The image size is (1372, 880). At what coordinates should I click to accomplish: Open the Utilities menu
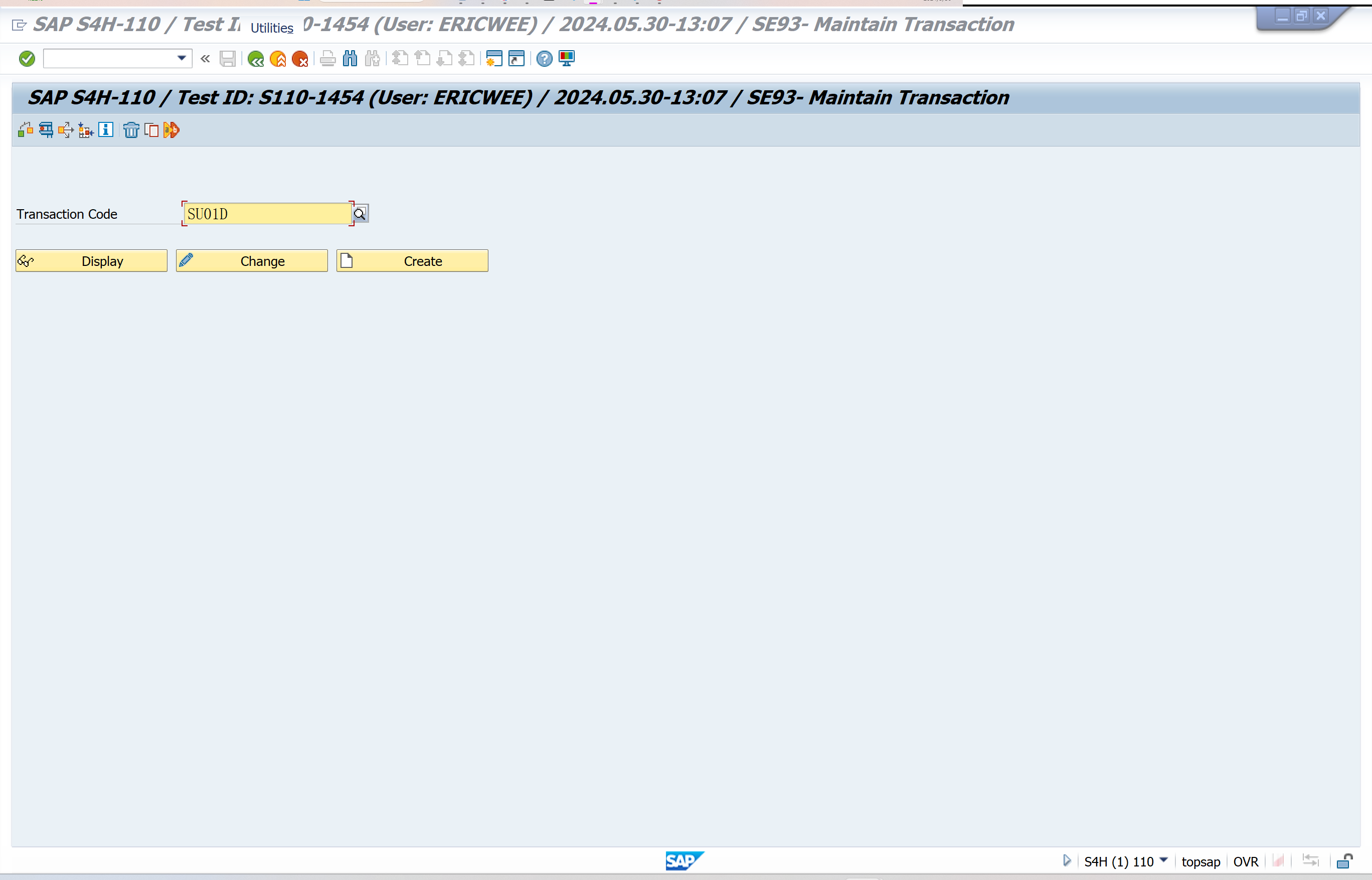[x=272, y=28]
